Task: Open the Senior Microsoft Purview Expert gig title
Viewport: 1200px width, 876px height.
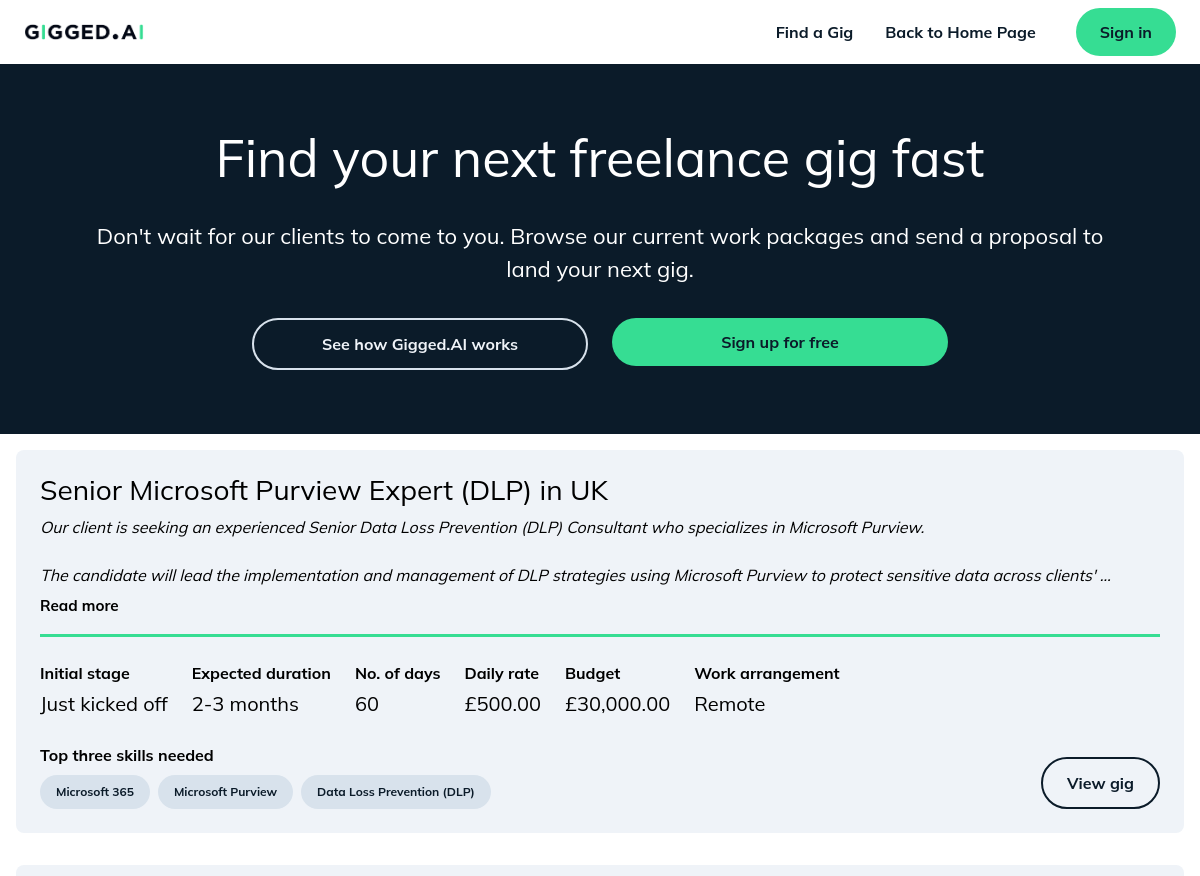Action: click(324, 491)
